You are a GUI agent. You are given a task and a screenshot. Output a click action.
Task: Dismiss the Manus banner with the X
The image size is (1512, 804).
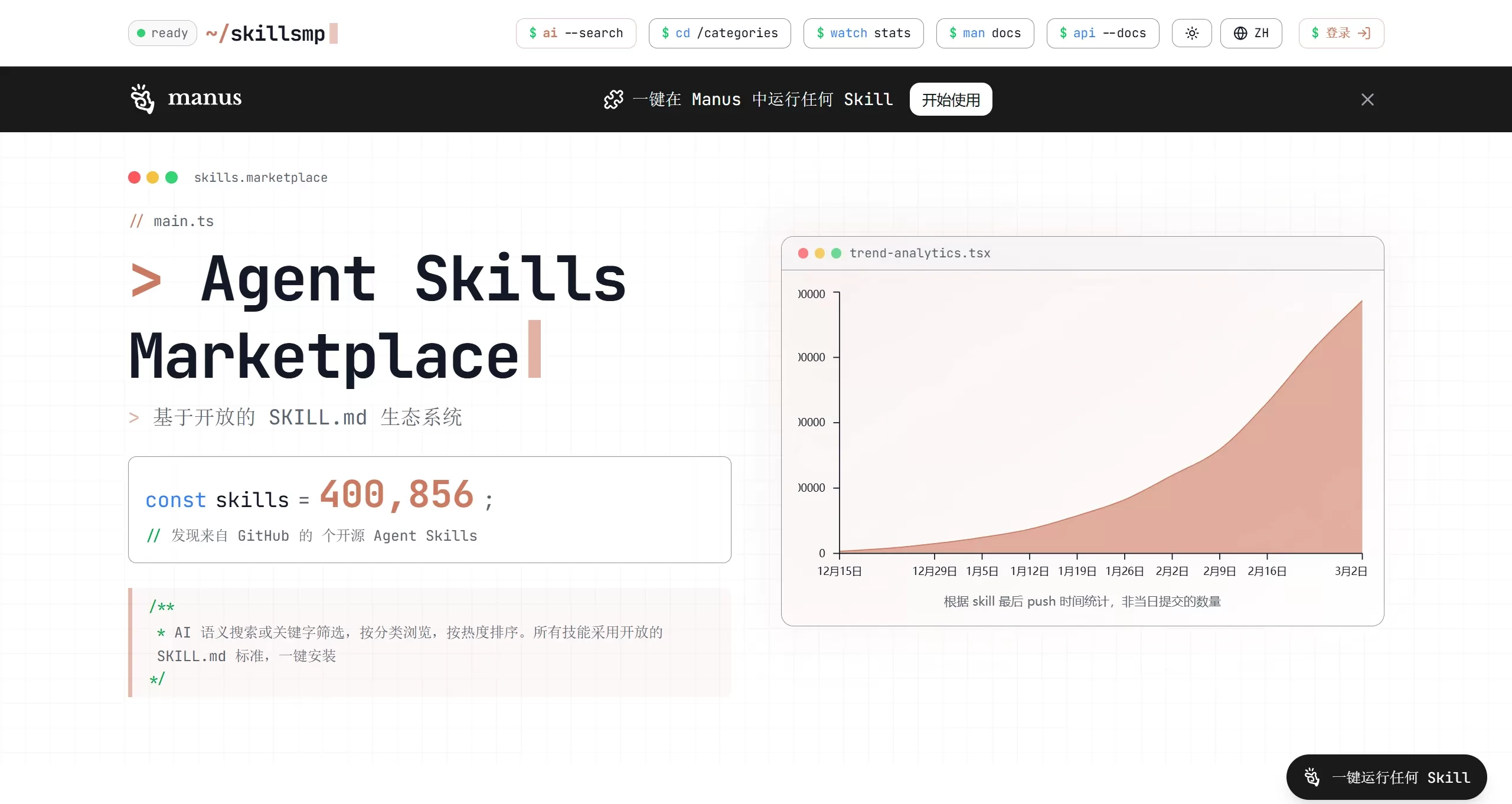[x=1367, y=99]
